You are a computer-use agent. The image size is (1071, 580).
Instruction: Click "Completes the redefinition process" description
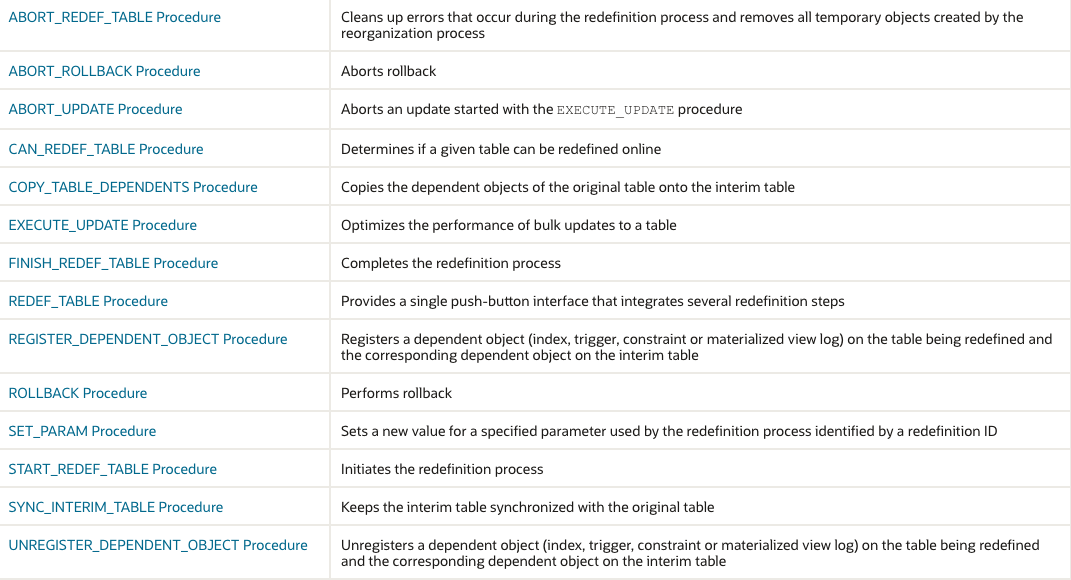click(x=450, y=263)
